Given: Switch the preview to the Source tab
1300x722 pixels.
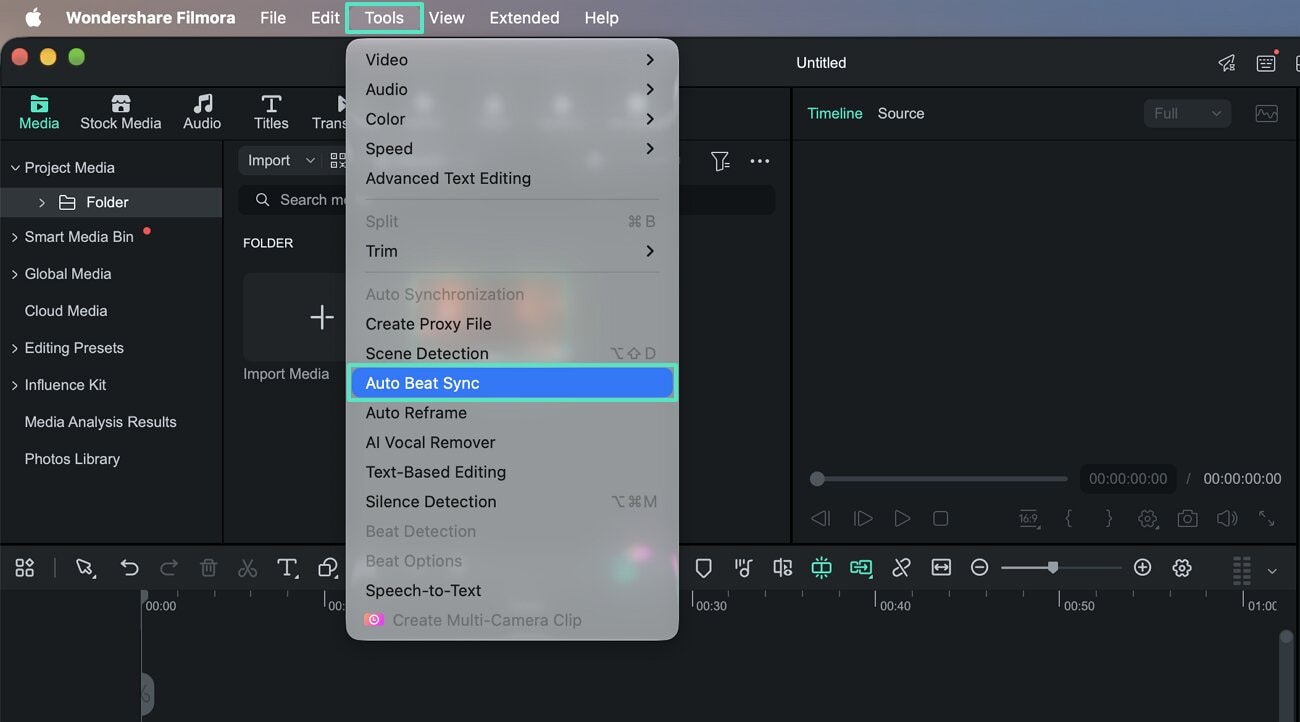Looking at the screenshot, I should 901,114.
